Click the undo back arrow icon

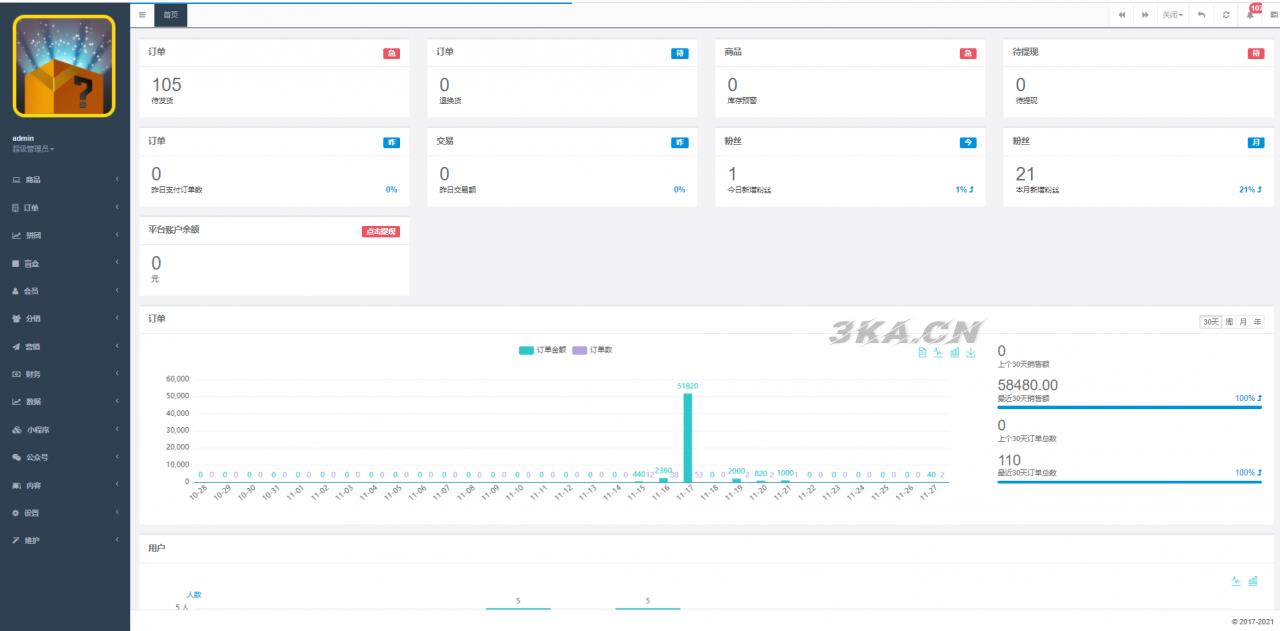[x=1201, y=15]
